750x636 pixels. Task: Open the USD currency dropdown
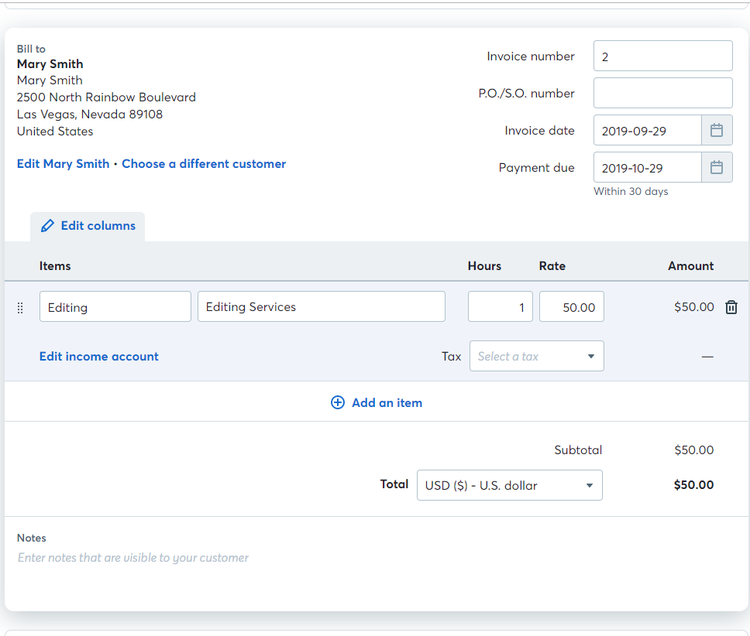(x=509, y=485)
